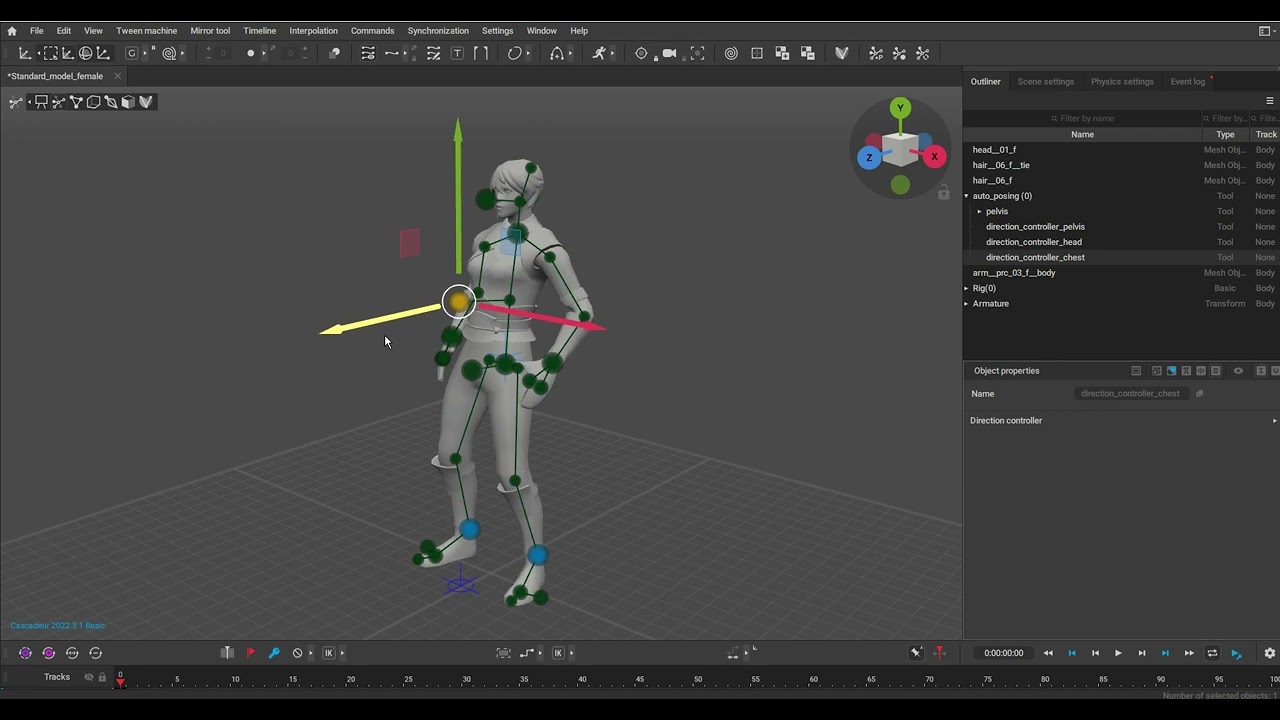Open dropdown arrow next to running figure

coord(613,53)
